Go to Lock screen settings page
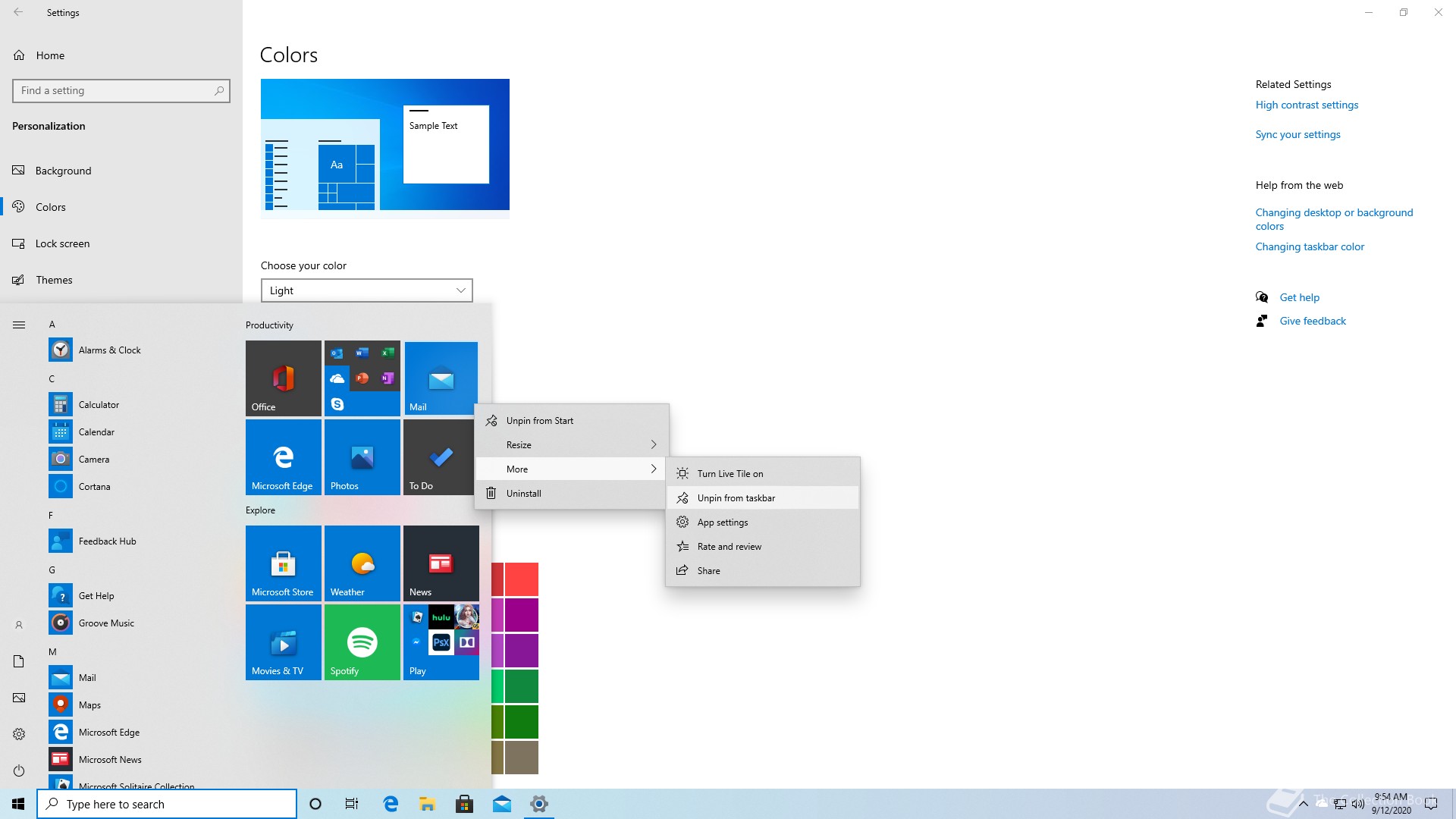Screen dimensions: 1456x819 121,243
